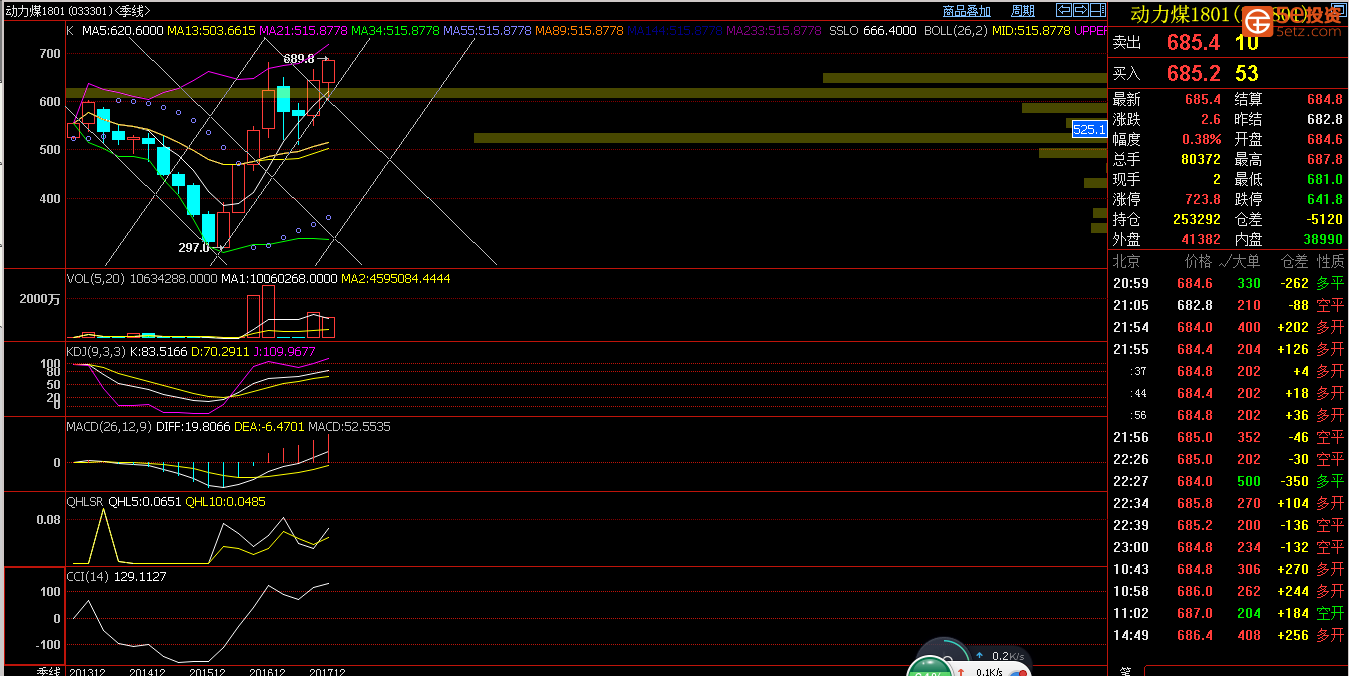Click the KDJ(9,3,3) indicator label
1349x676 pixels.
coord(94,352)
